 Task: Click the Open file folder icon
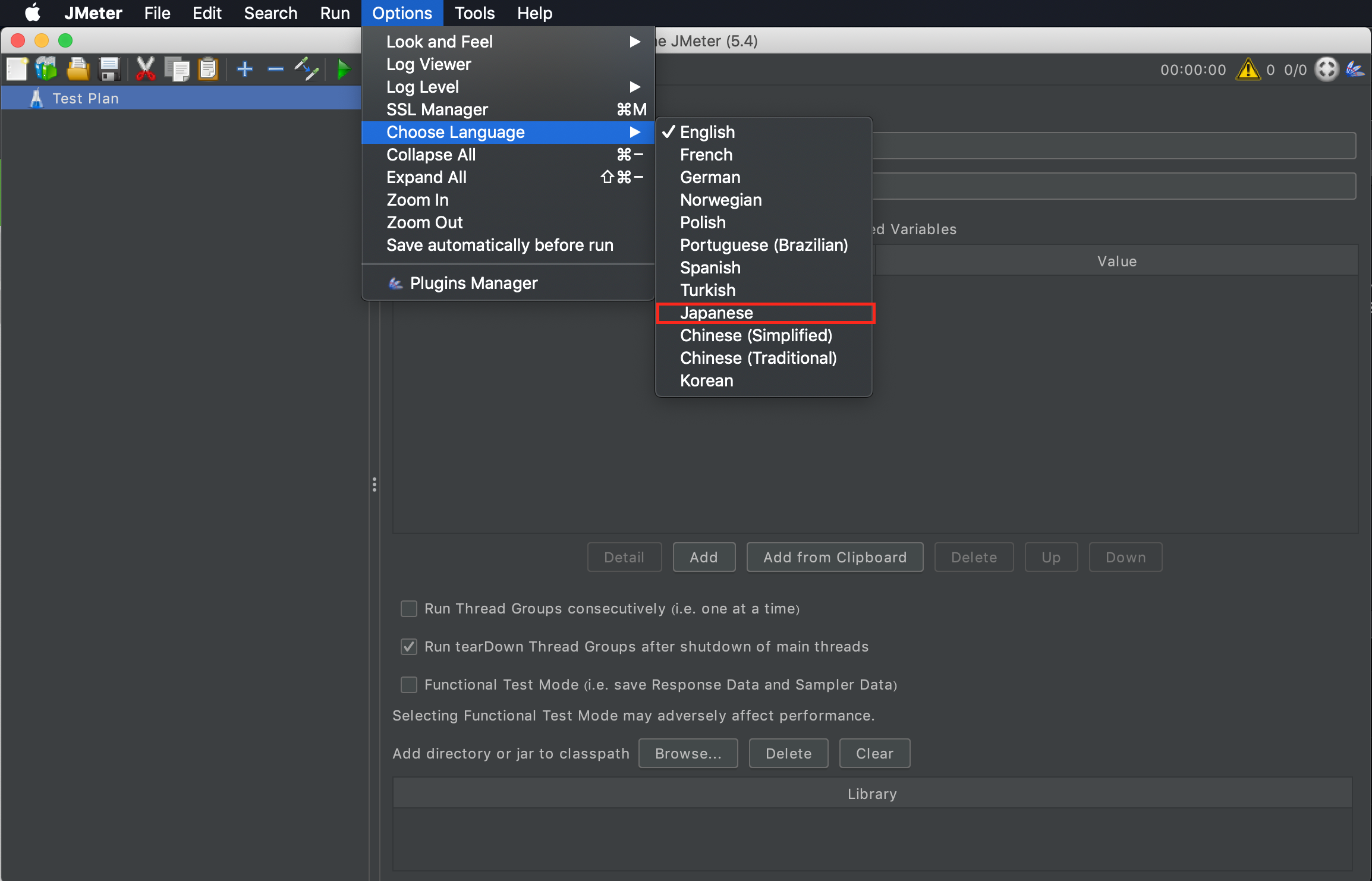[78, 70]
